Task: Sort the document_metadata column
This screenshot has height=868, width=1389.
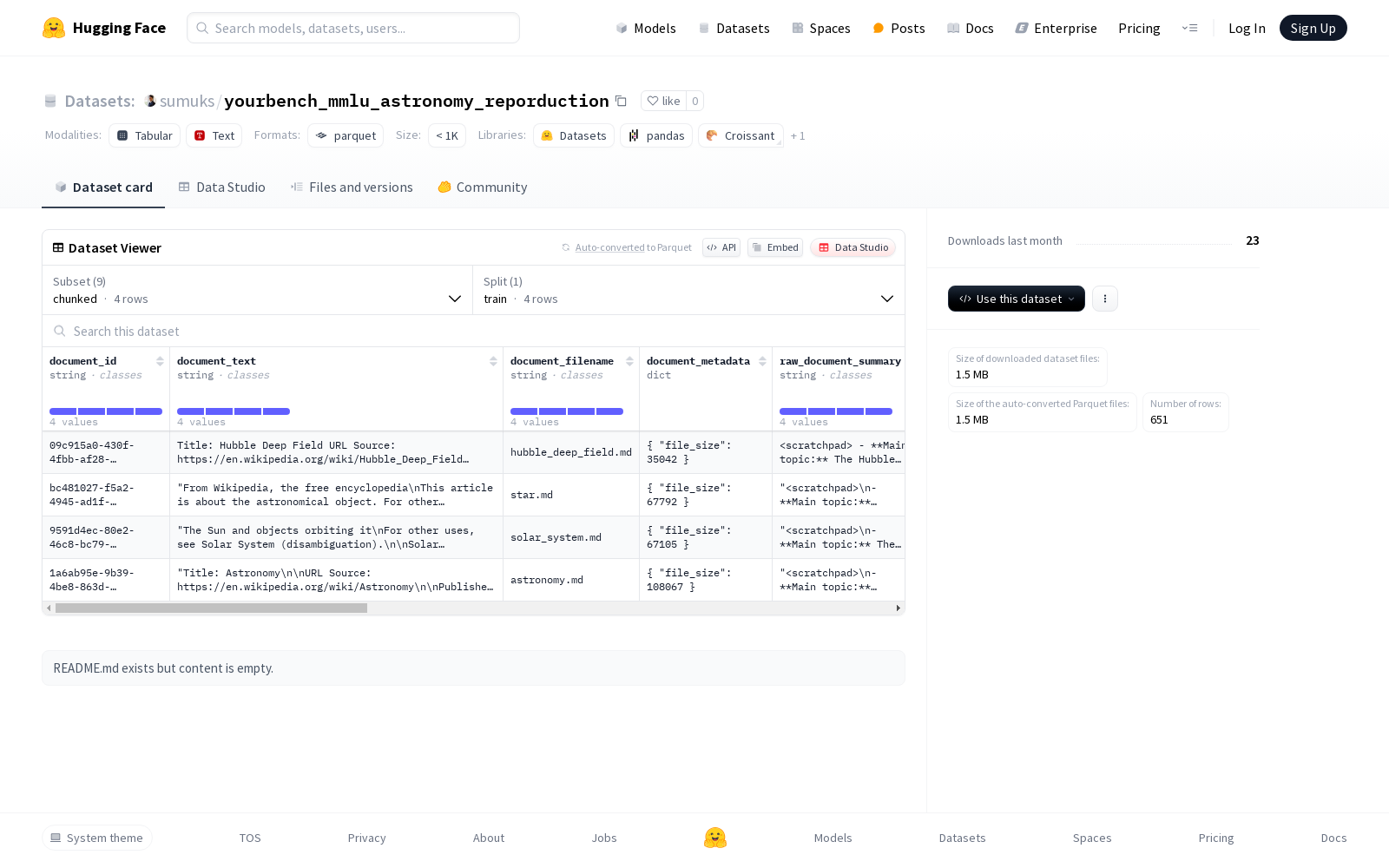Action: [762, 361]
